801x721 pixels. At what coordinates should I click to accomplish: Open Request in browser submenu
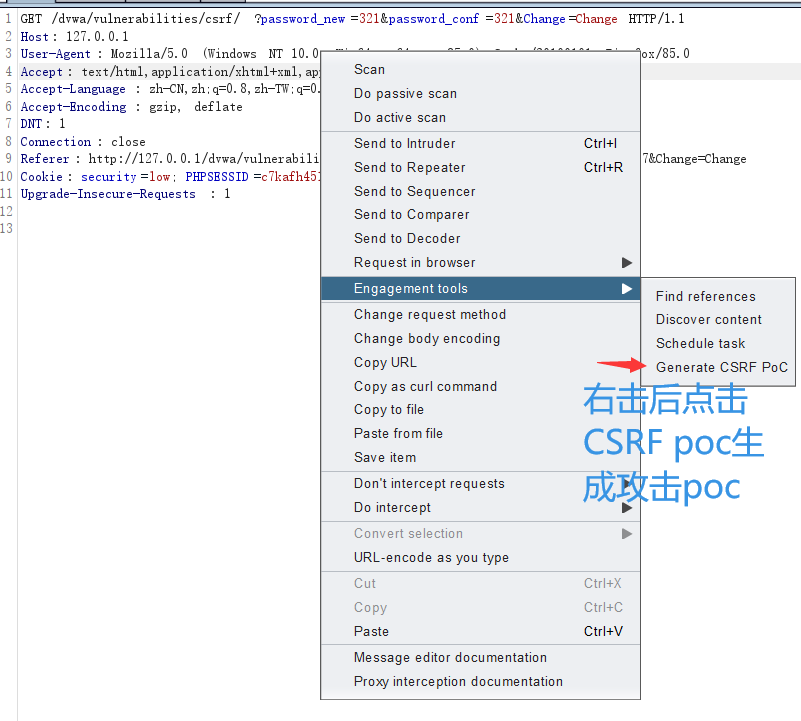coord(480,263)
